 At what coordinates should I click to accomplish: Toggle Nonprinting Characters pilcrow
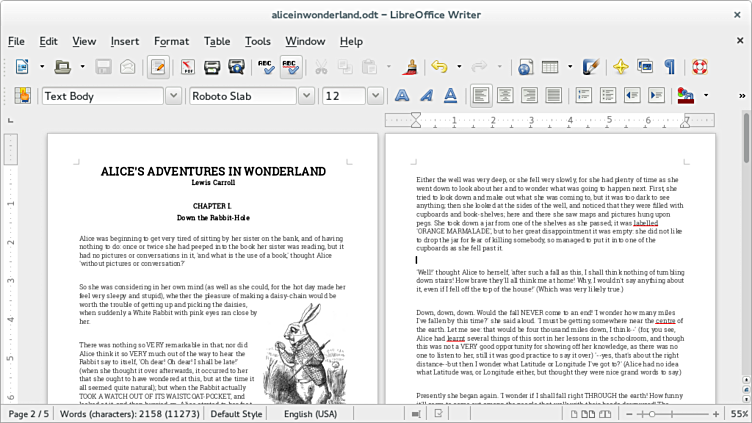[x=669, y=67]
